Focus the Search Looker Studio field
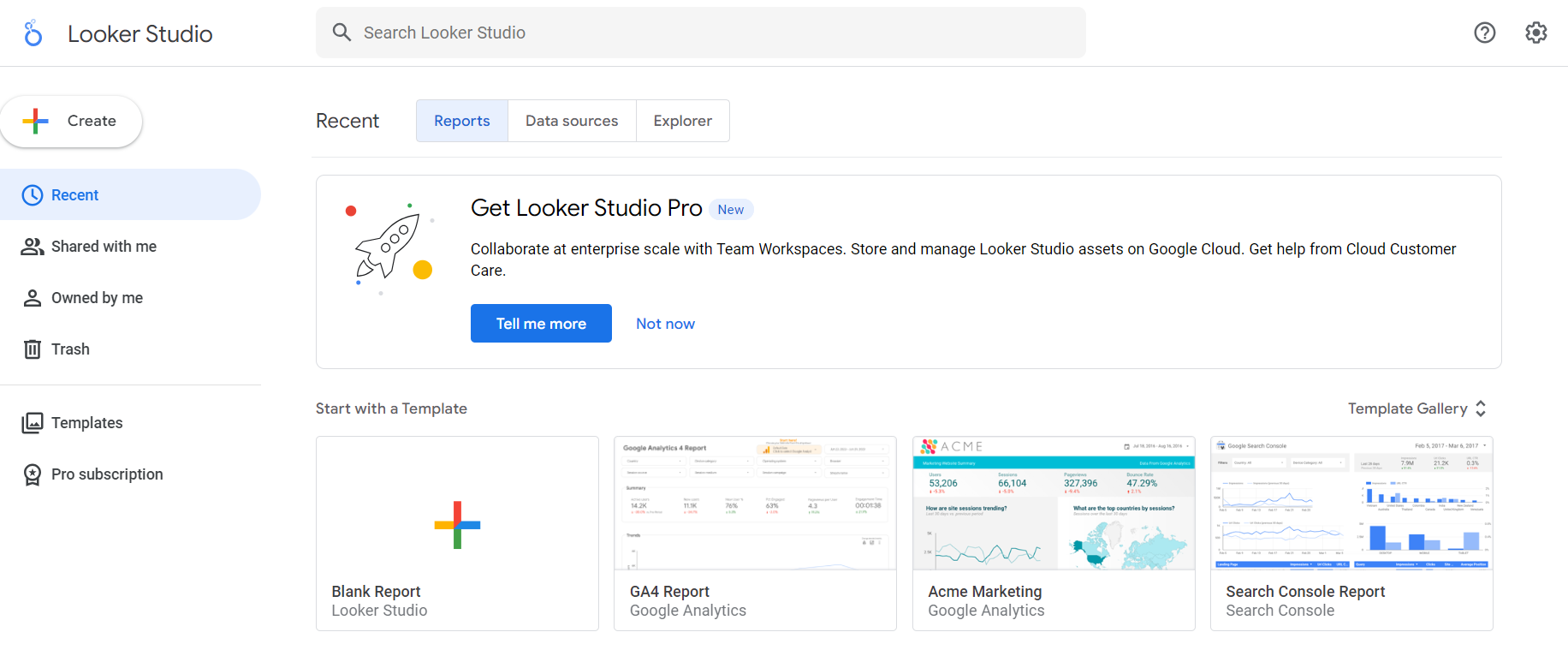 701,33
